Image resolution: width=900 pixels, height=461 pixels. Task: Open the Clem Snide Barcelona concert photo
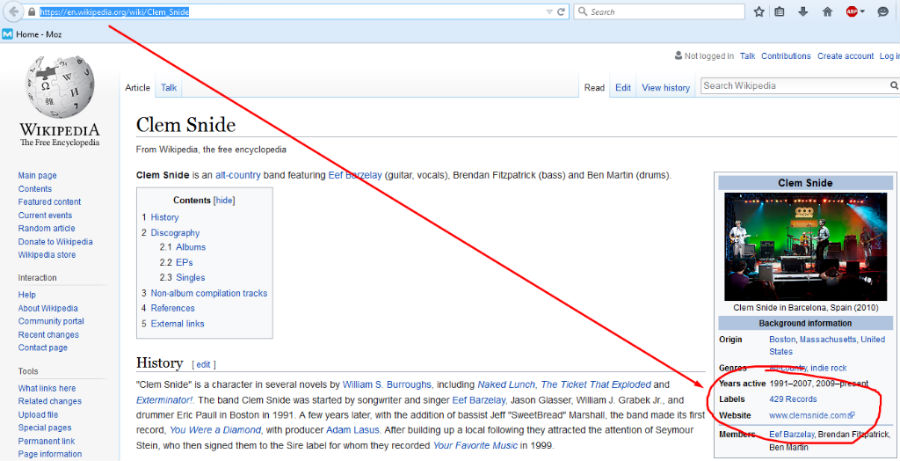point(805,246)
